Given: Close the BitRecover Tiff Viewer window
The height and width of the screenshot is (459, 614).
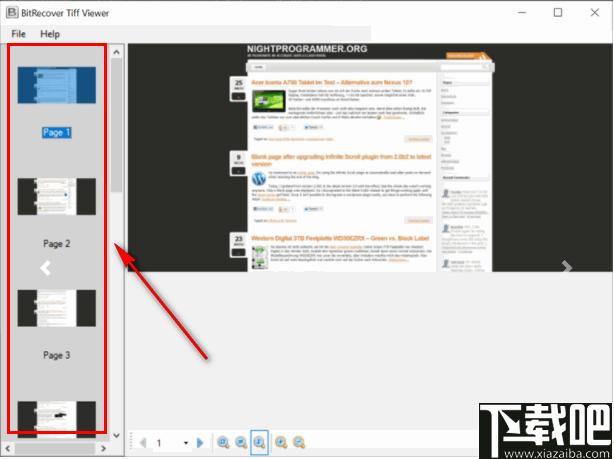Looking at the screenshot, I should (x=594, y=13).
